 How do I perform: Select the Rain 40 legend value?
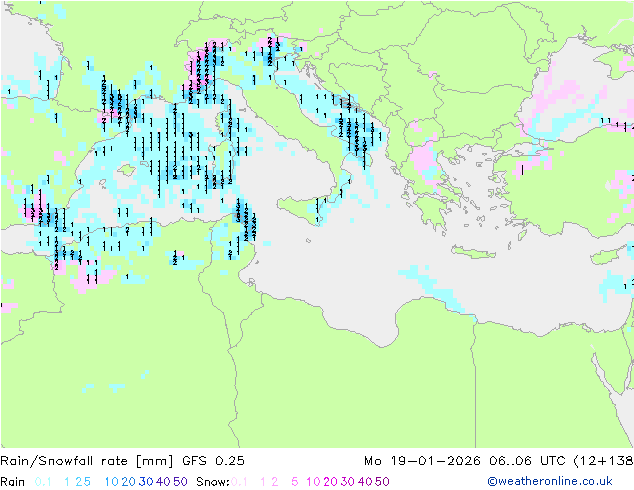(x=163, y=482)
